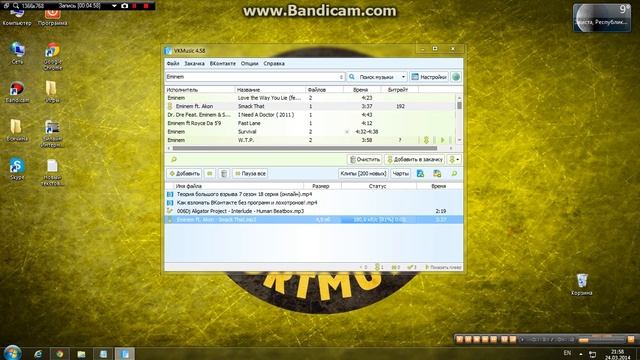Viewport: 640px width, 360px height.
Task: Open the Опции menu
Action: [249, 64]
